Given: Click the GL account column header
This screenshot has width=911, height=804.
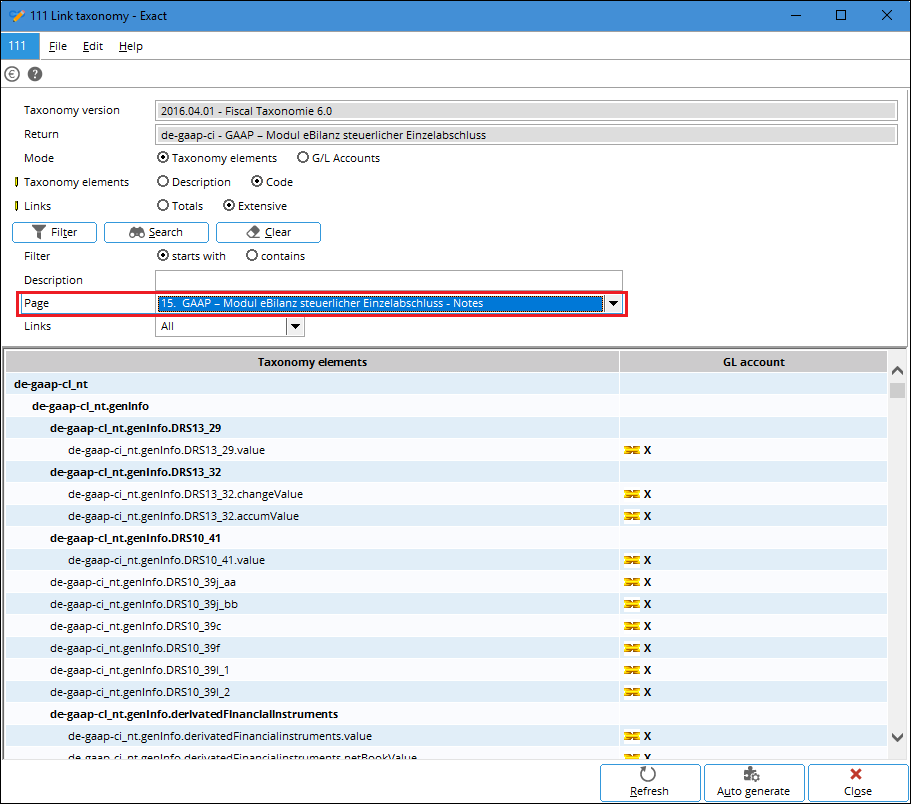Looking at the screenshot, I should click(754, 362).
